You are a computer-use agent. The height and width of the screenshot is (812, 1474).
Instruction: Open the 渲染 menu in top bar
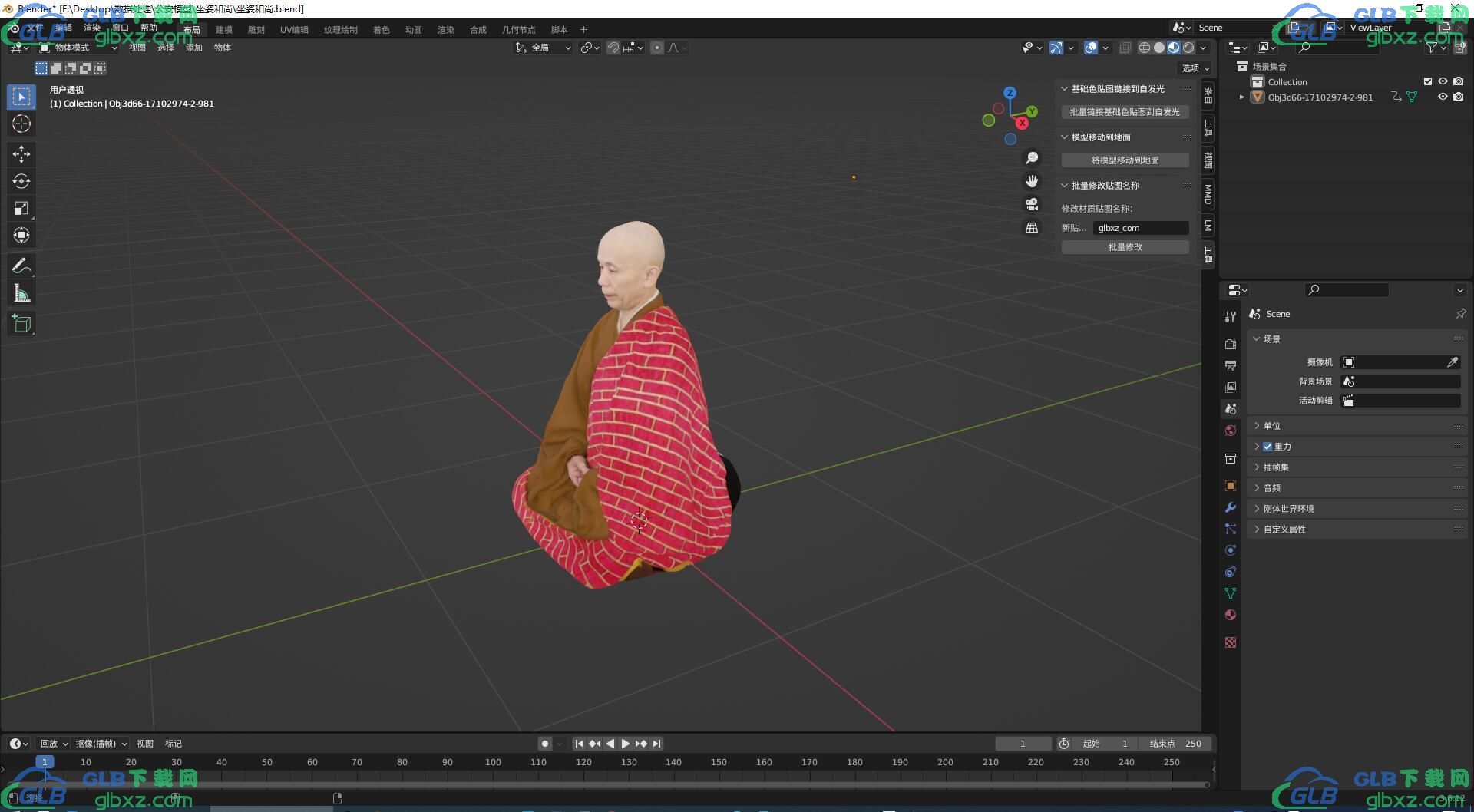[x=92, y=28]
